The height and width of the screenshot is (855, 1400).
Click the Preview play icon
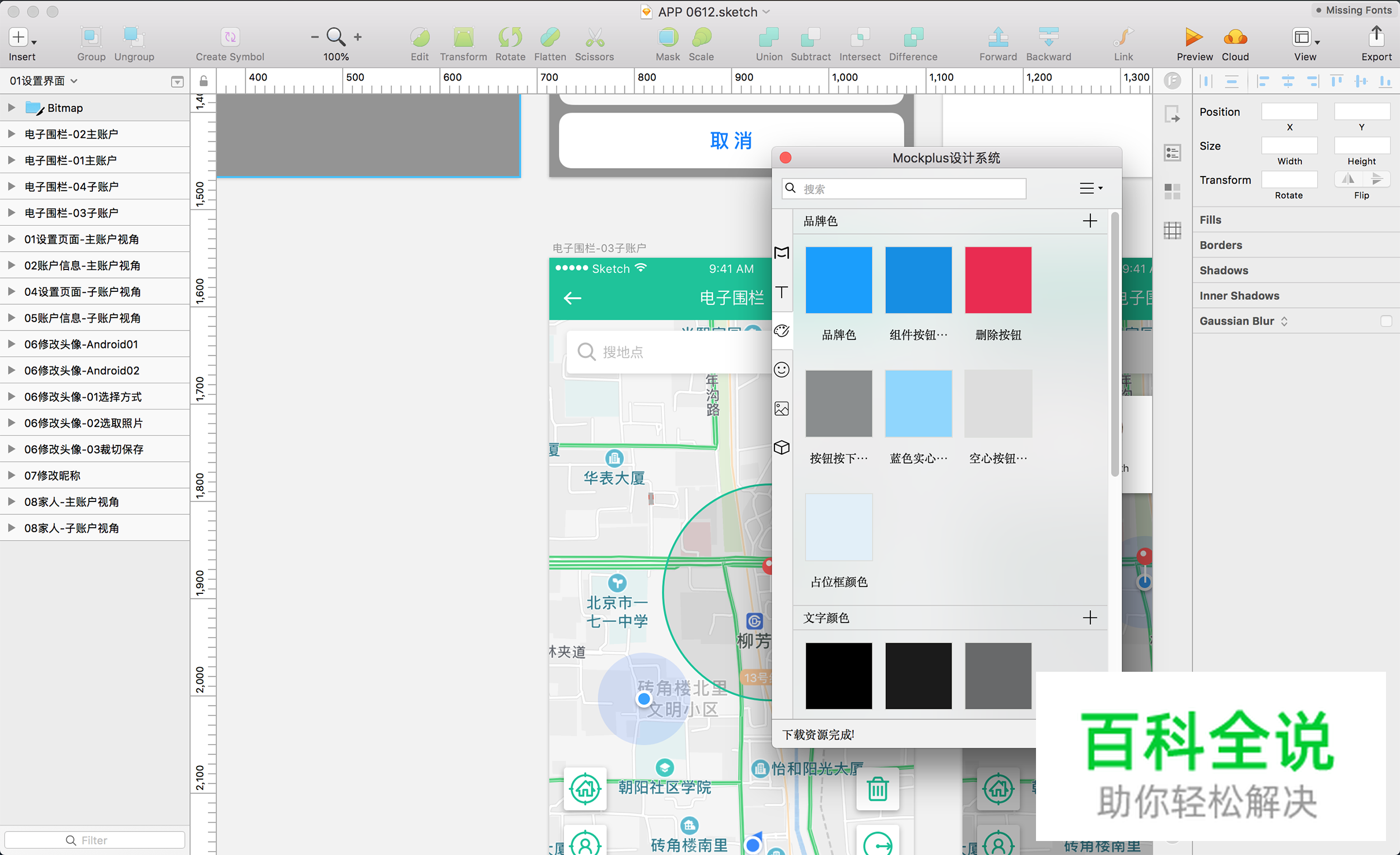[1194, 38]
